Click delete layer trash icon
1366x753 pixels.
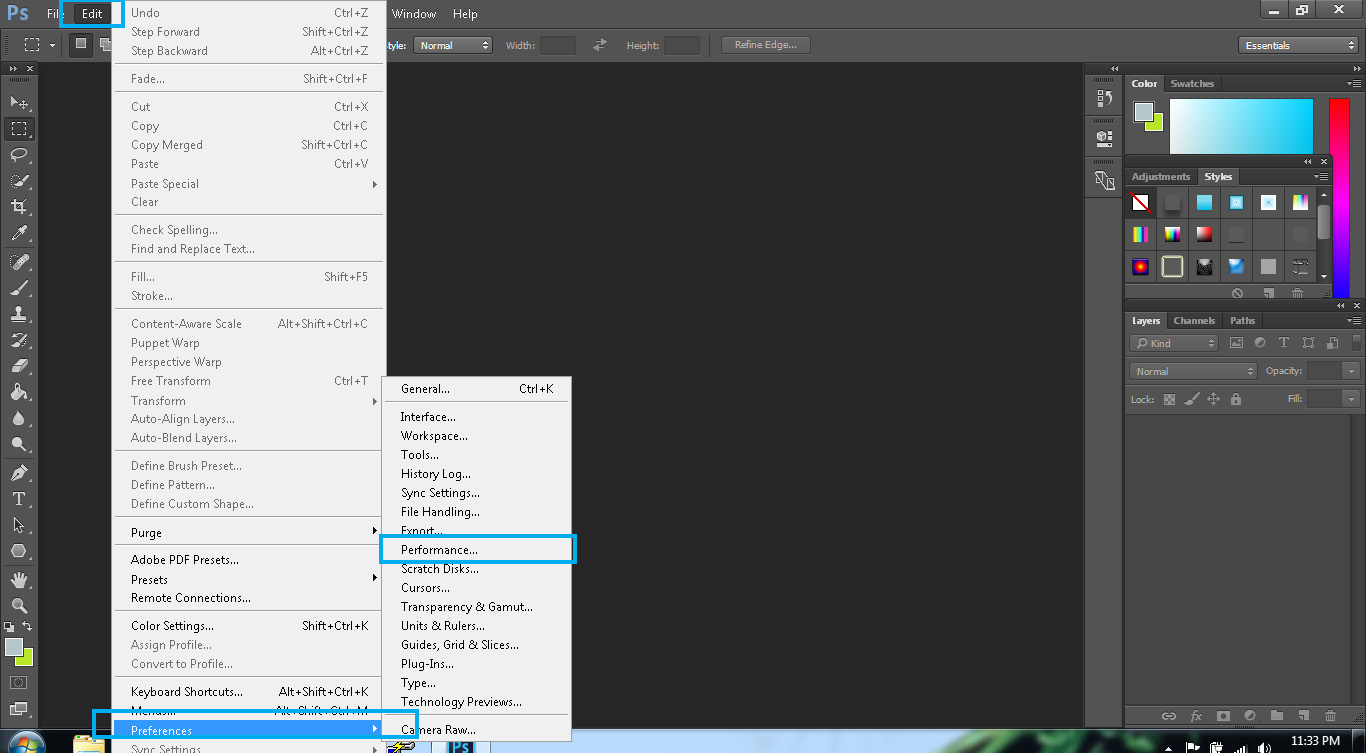[1330, 715]
